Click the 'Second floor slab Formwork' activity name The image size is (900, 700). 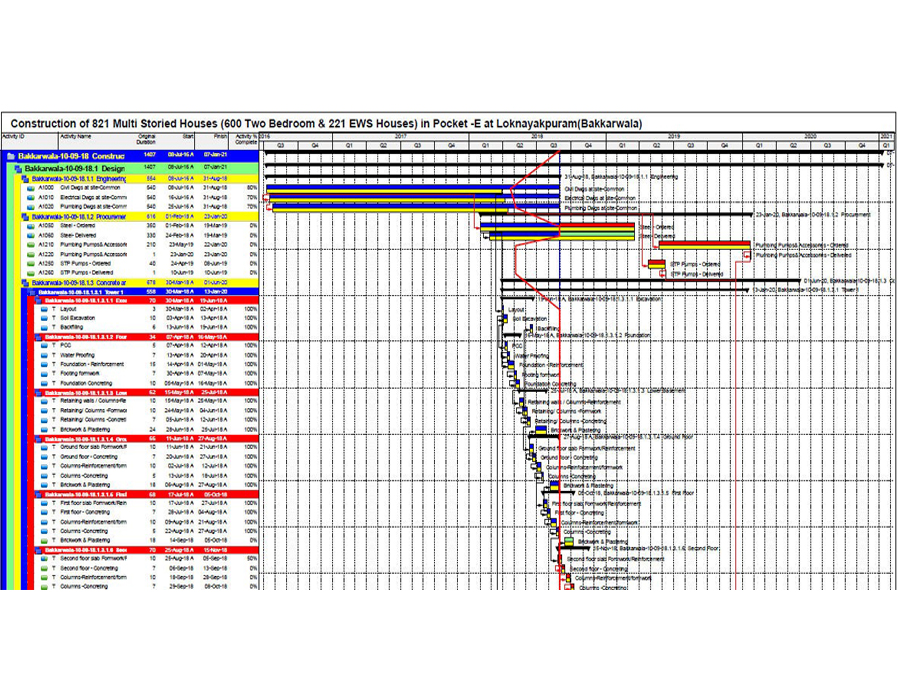(94, 559)
